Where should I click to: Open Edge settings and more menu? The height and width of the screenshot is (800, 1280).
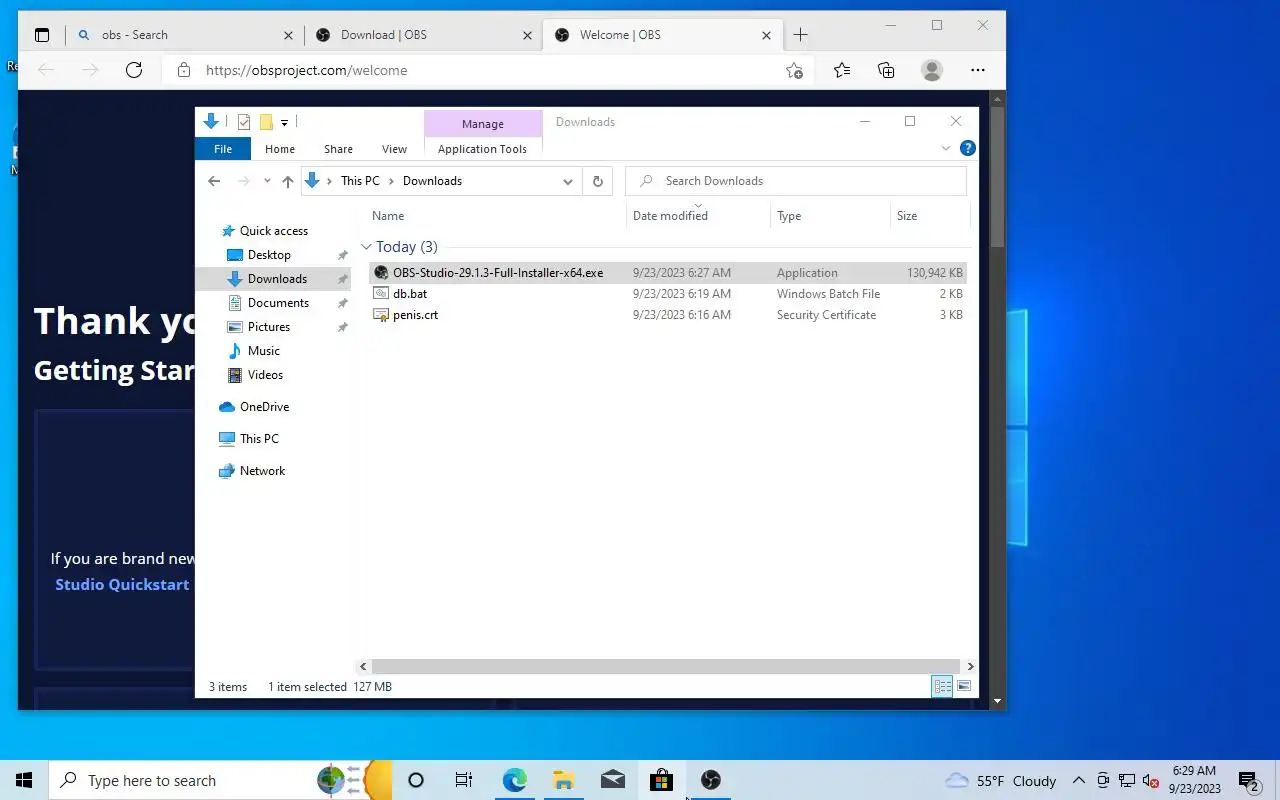(978, 70)
